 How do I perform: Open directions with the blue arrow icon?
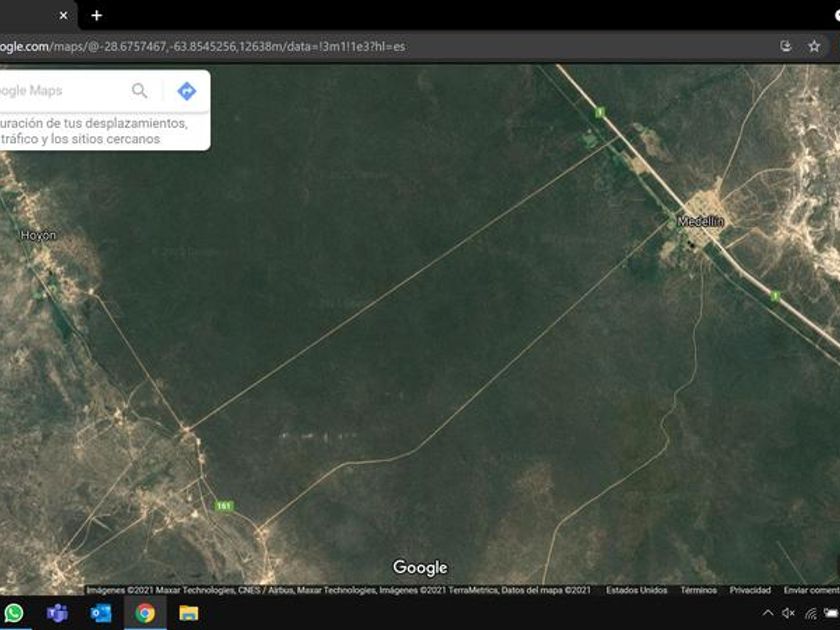pos(186,91)
